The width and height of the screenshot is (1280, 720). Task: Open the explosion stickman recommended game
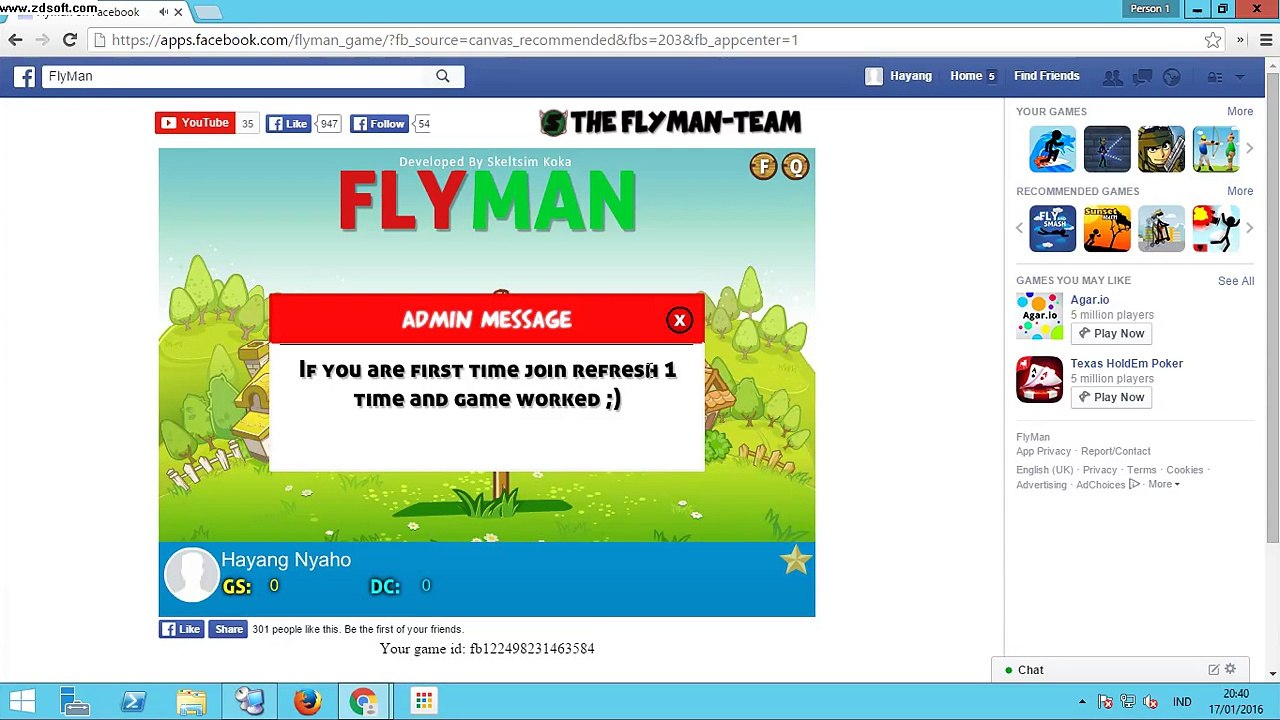[1215, 228]
